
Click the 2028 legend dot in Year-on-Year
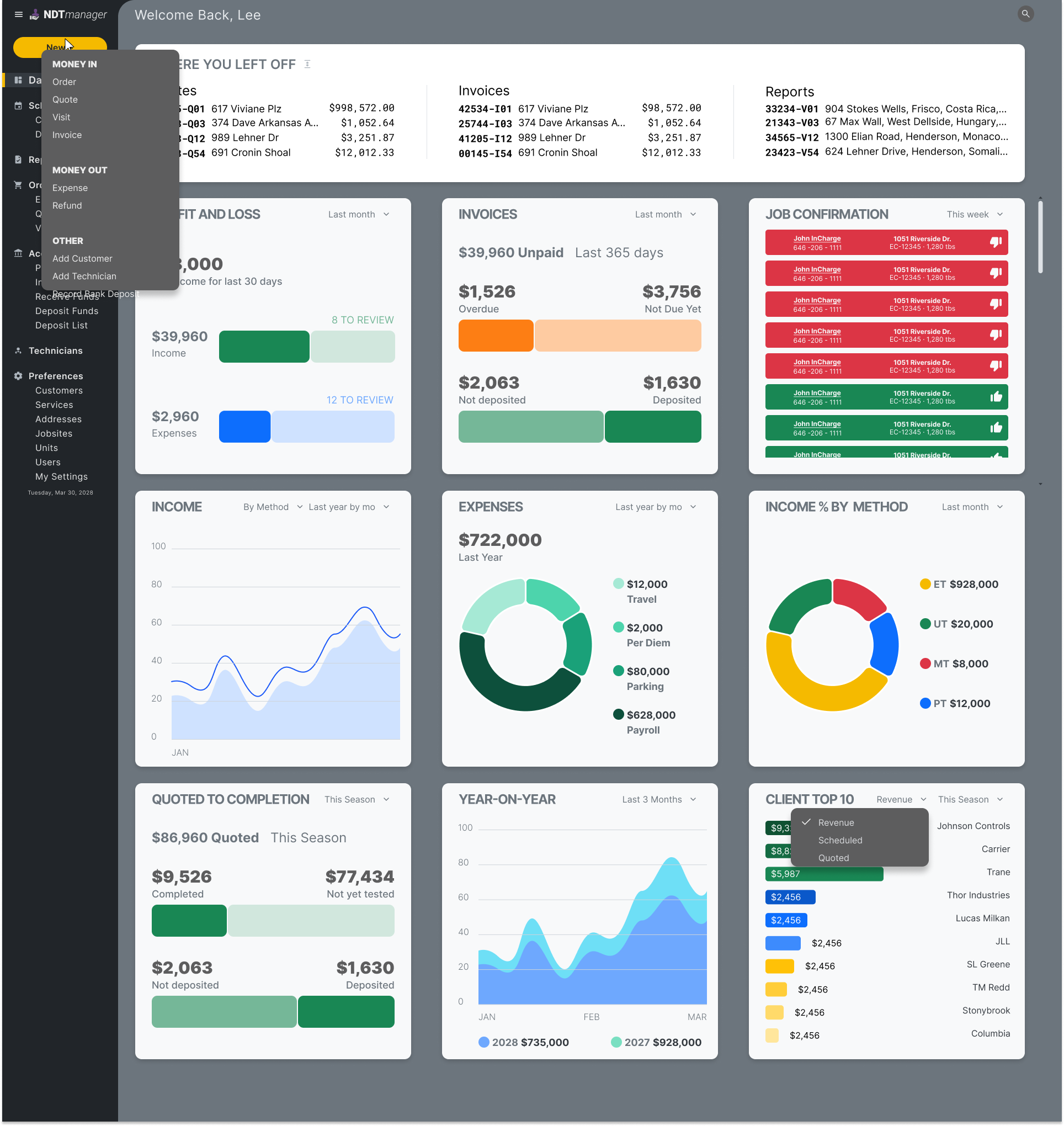click(x=484, y=1042)
